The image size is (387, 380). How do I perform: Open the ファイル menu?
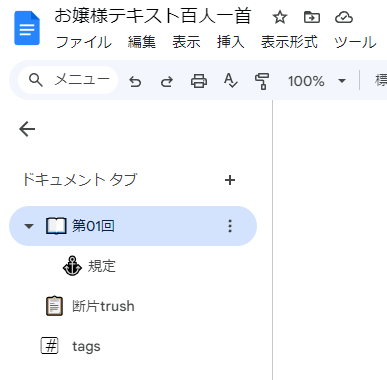click(x=84, y=42)
